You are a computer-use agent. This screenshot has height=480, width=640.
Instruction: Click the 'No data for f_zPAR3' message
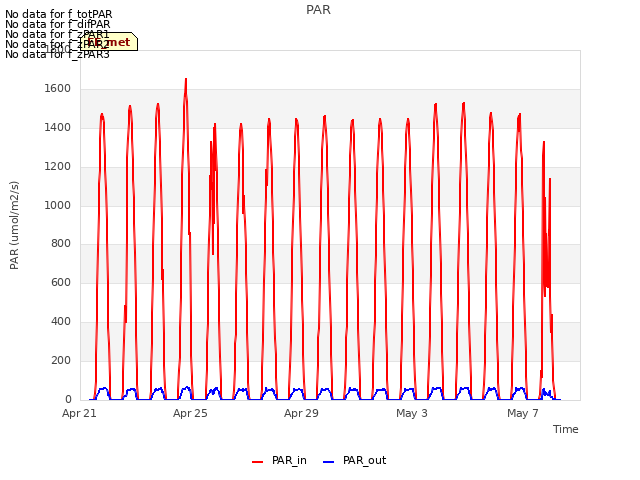[x=58, y=54]
